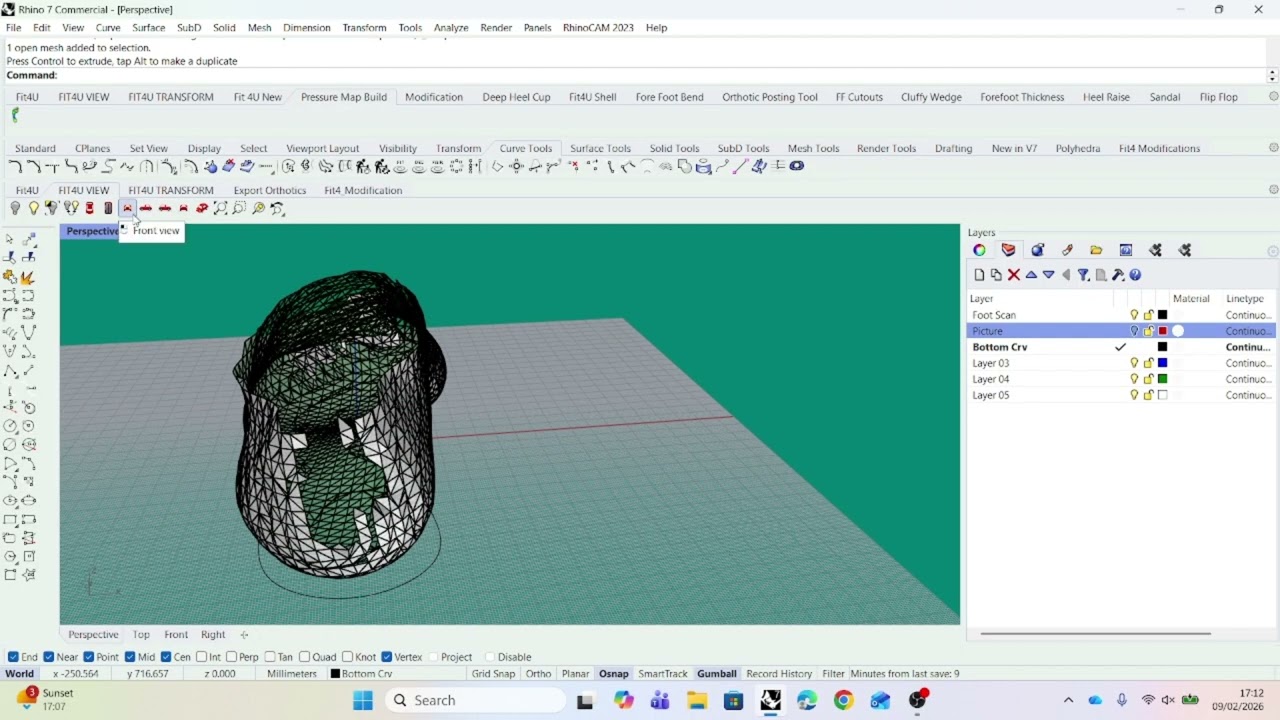Click the add viewport tab plus button

pos(244,634)
